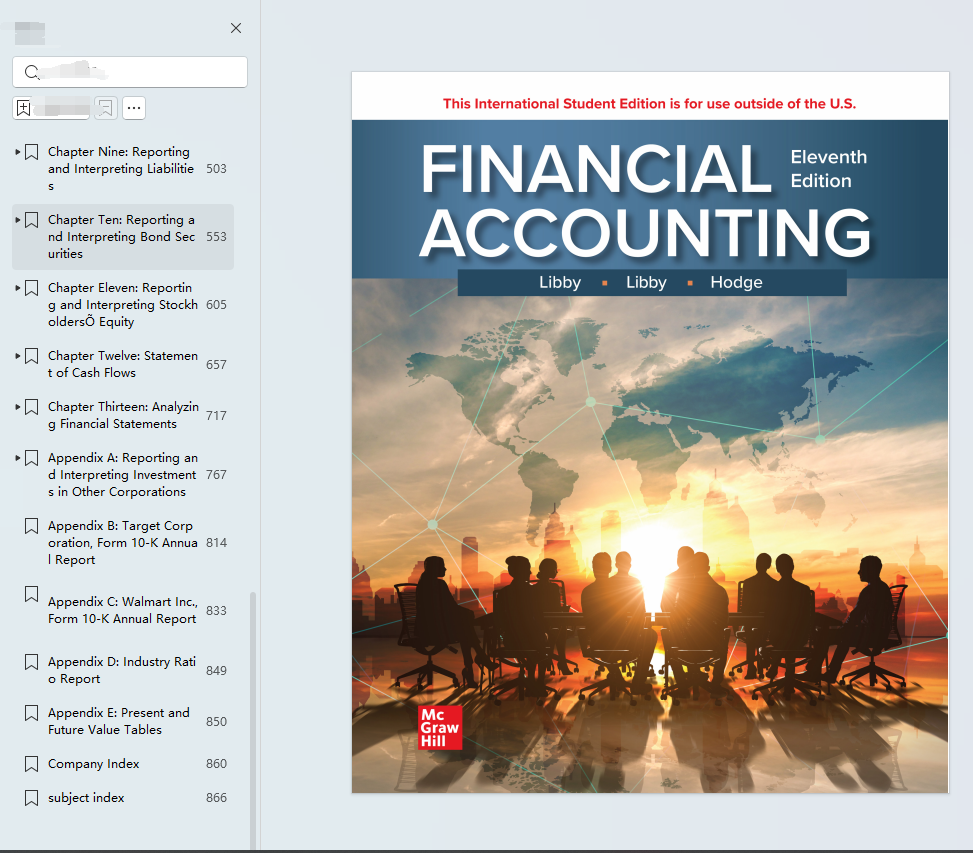Click the bookmark icon beside Appendix B
The image size is (973, 853).
(x=32, y=526)
